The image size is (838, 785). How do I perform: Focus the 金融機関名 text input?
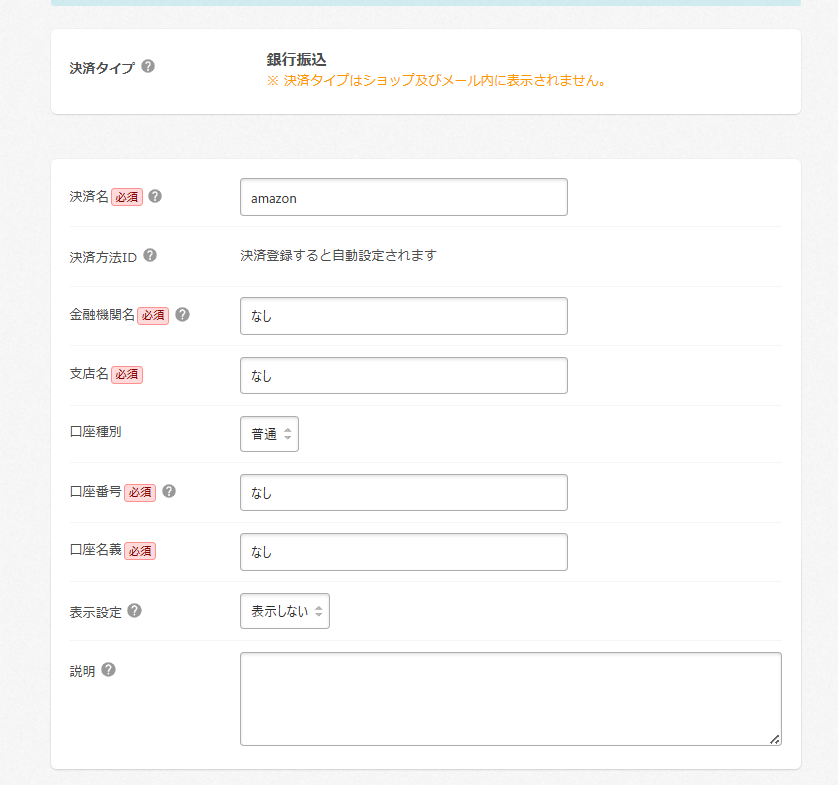(x=403, y=316)
